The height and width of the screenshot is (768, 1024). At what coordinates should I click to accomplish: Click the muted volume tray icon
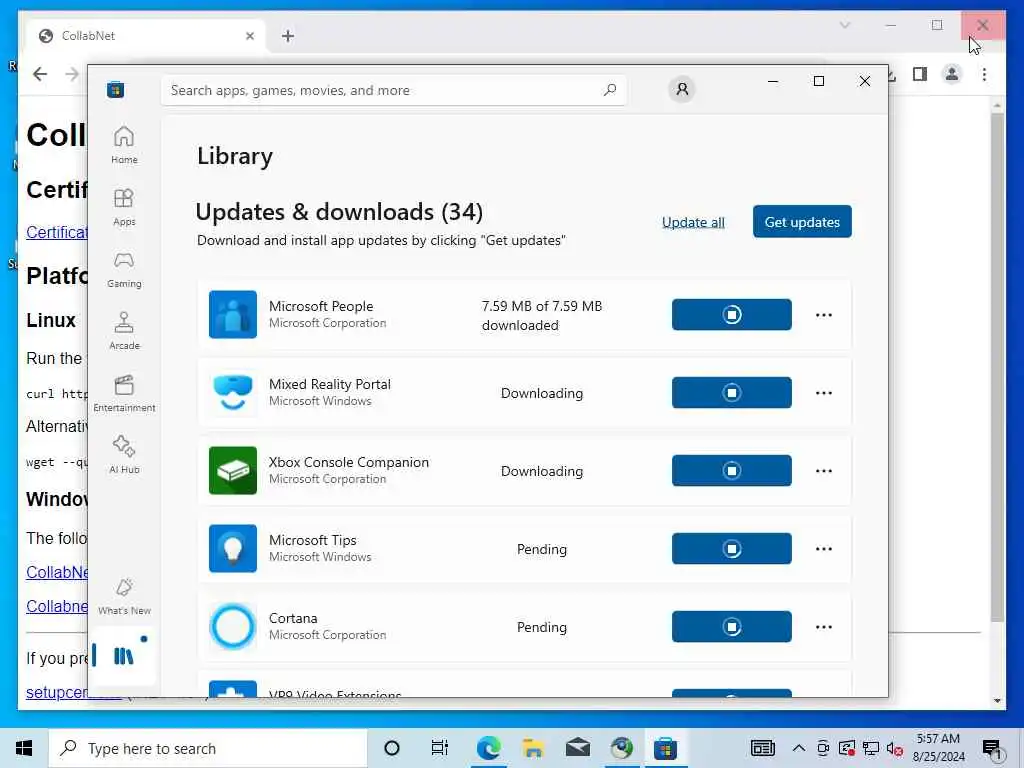(895, 749)
